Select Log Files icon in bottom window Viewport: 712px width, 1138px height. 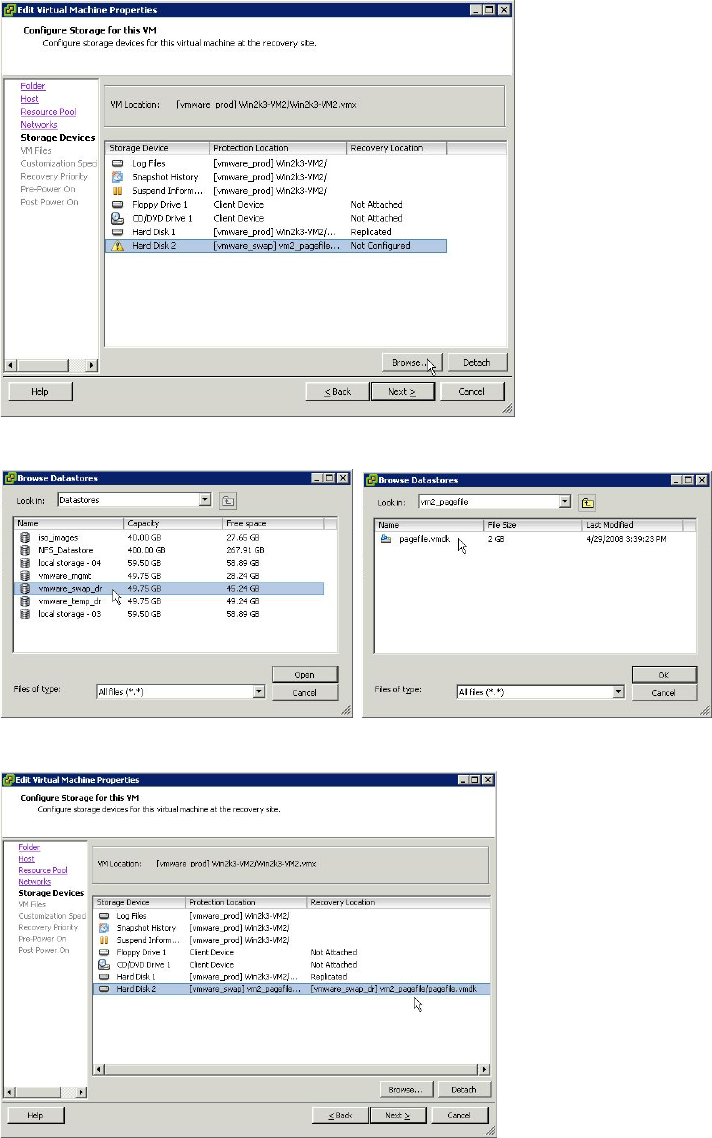coord(104,916)
